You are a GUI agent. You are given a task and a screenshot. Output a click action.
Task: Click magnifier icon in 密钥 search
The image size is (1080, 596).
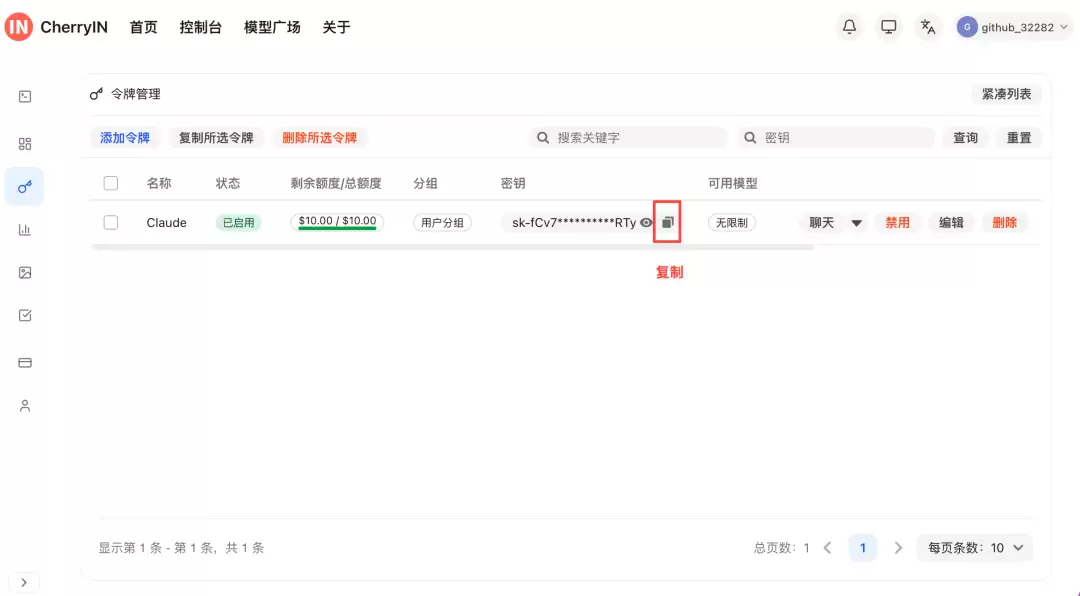(750, 138)
